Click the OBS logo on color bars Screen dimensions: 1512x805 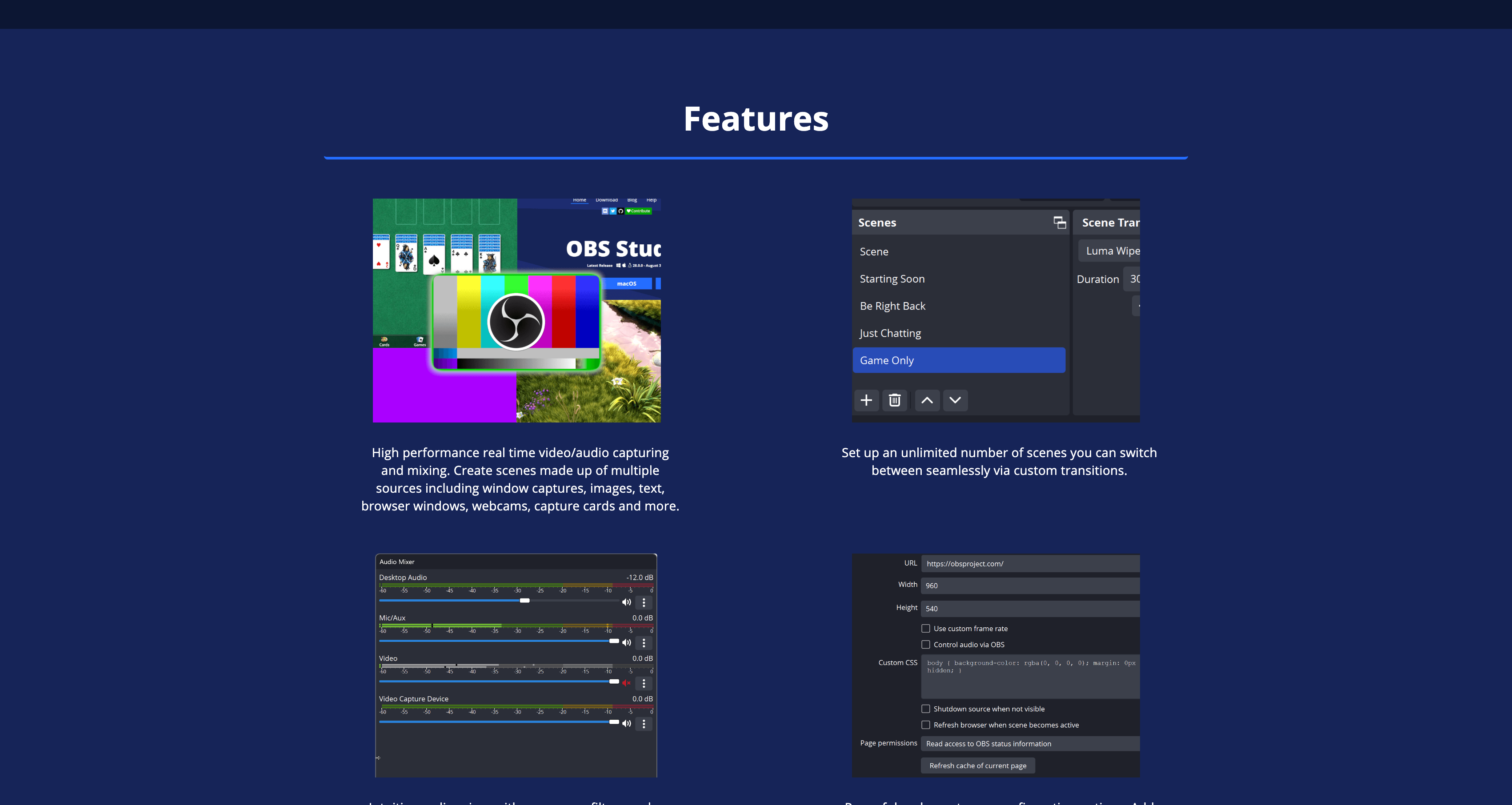[x=516, y=322]
